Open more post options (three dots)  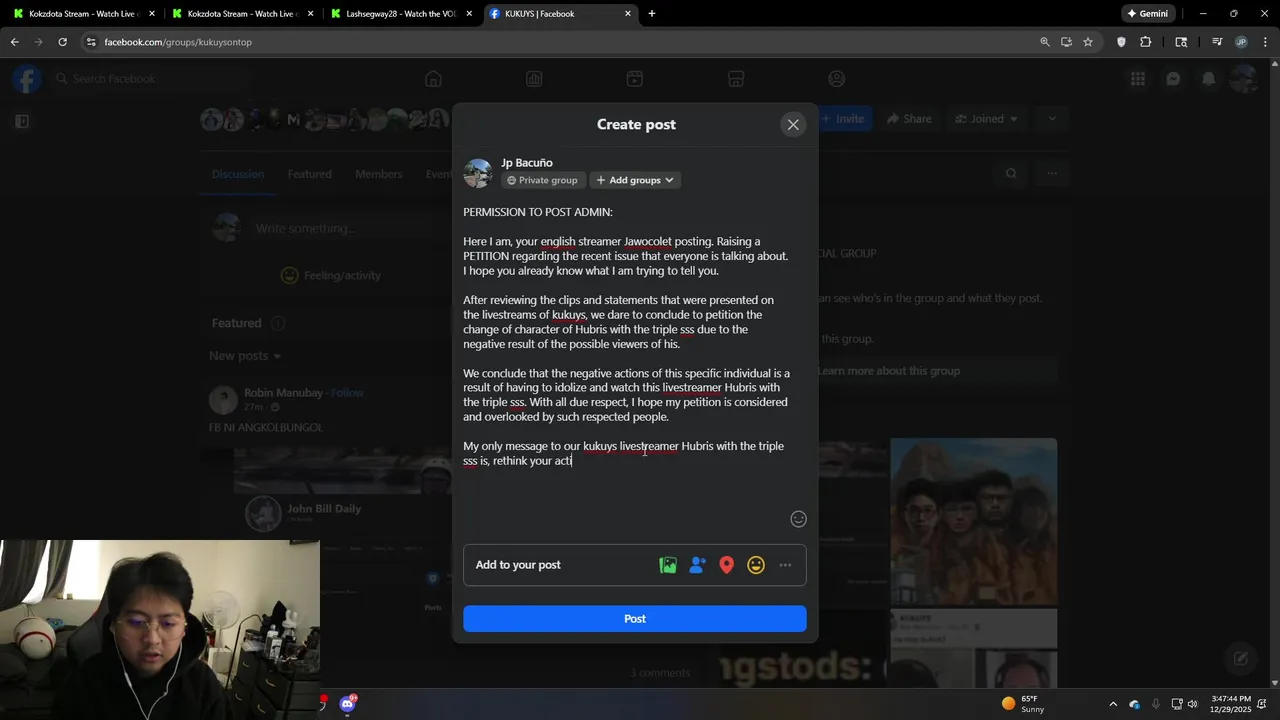(x=785, y=565)
